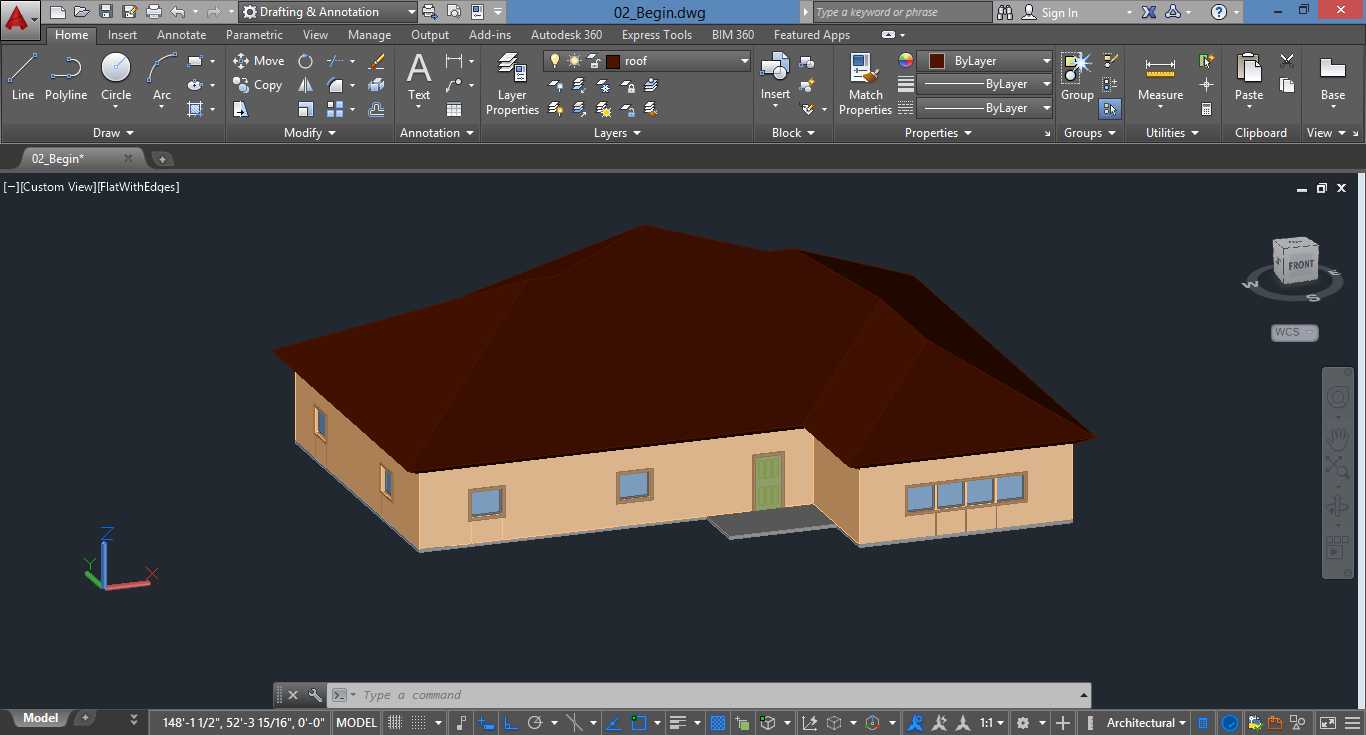Select the Line drawing tool
This screenshot has width=1366, height=735.
[x=23, y=77]
